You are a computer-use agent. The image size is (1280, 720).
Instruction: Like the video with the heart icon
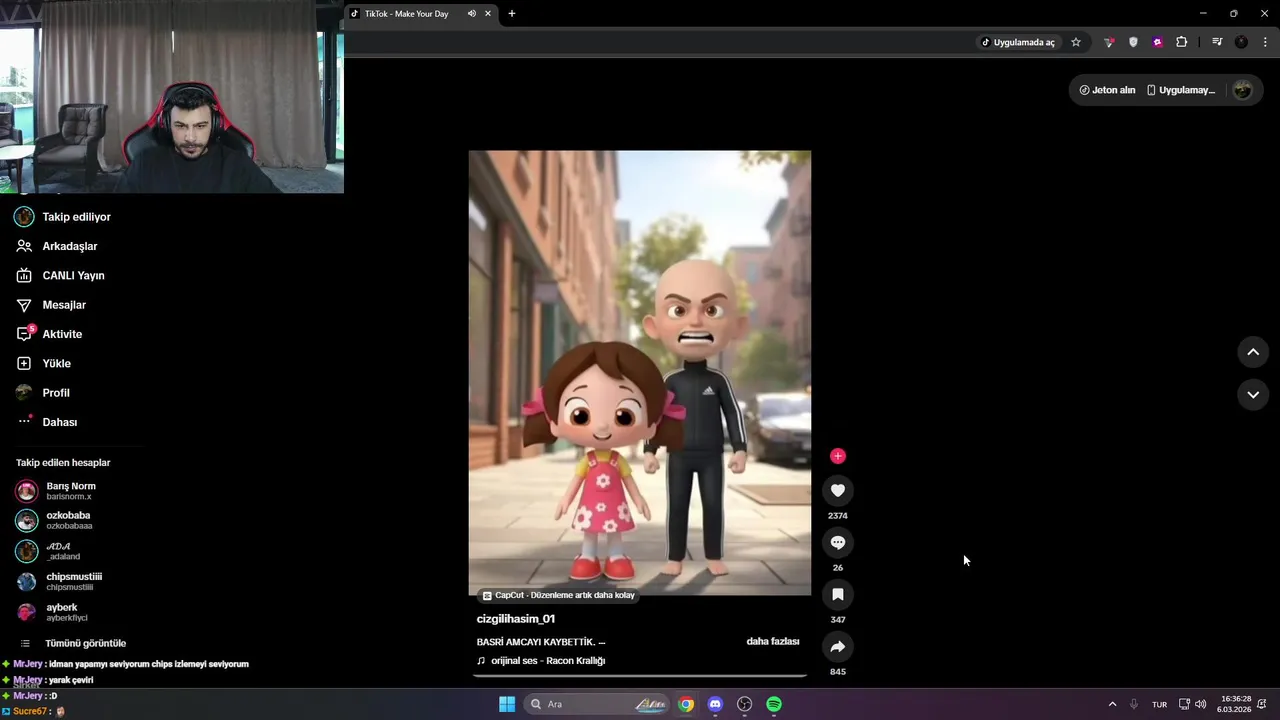pyautogui.click(x=838, y=490)
